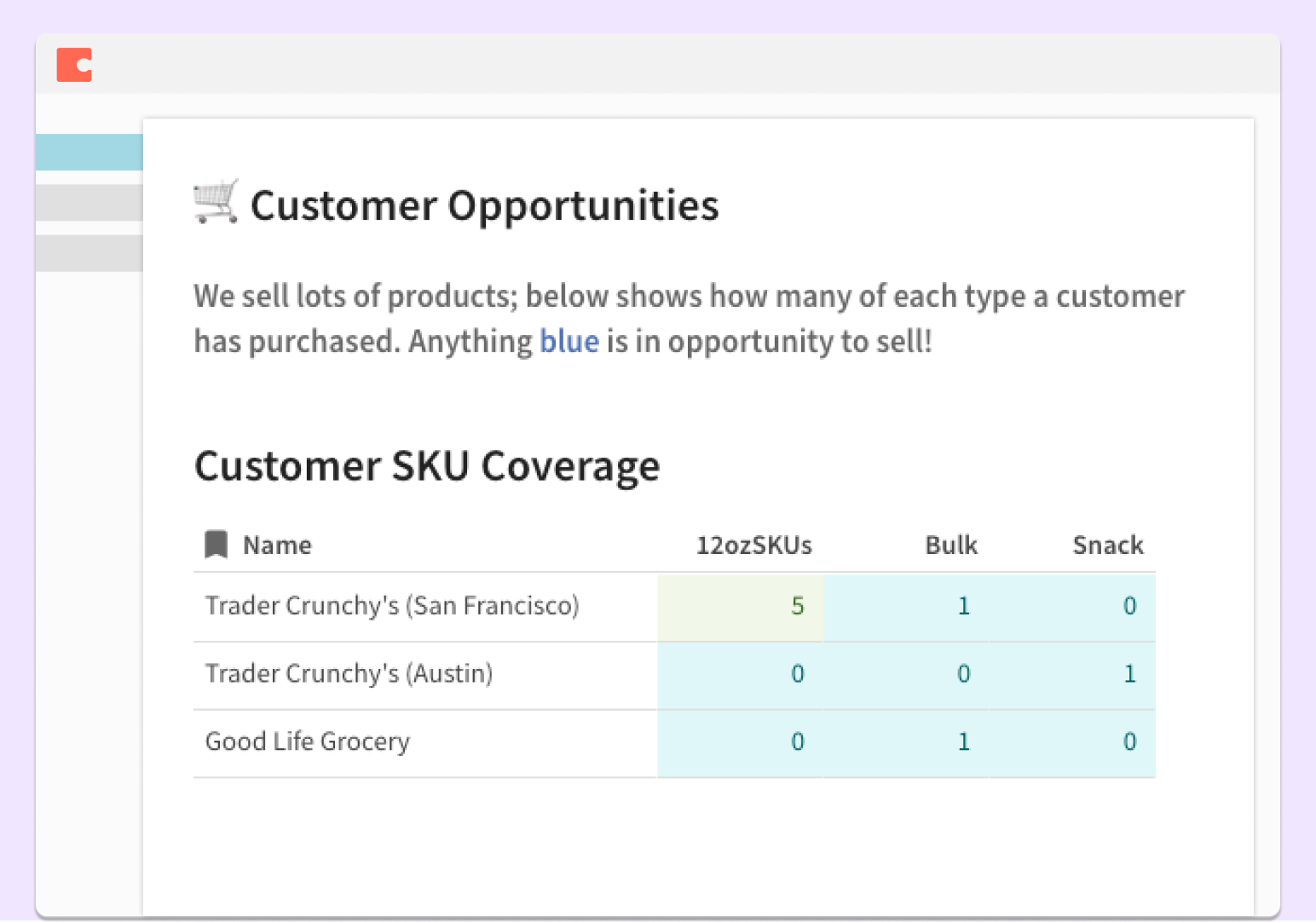Image resolution: width=1316 pixels, height=923 pixels.
Task: Open the third gray sidebar page
Action: point(89,253)
